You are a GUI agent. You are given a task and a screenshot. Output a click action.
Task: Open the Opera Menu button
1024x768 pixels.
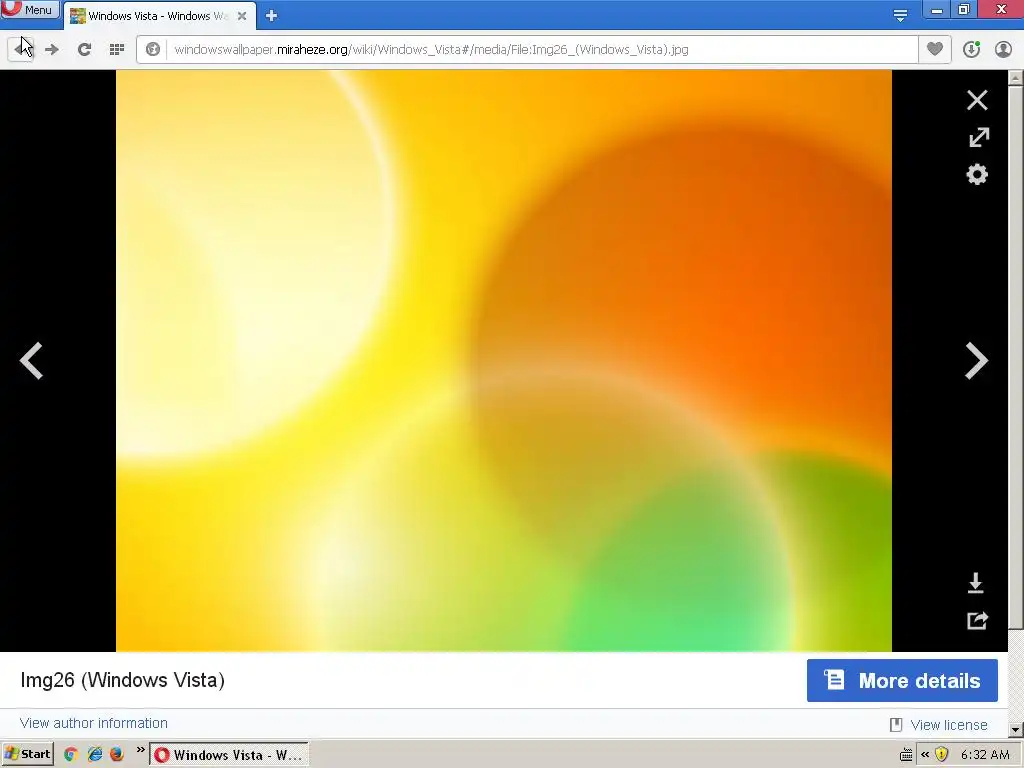29,9
